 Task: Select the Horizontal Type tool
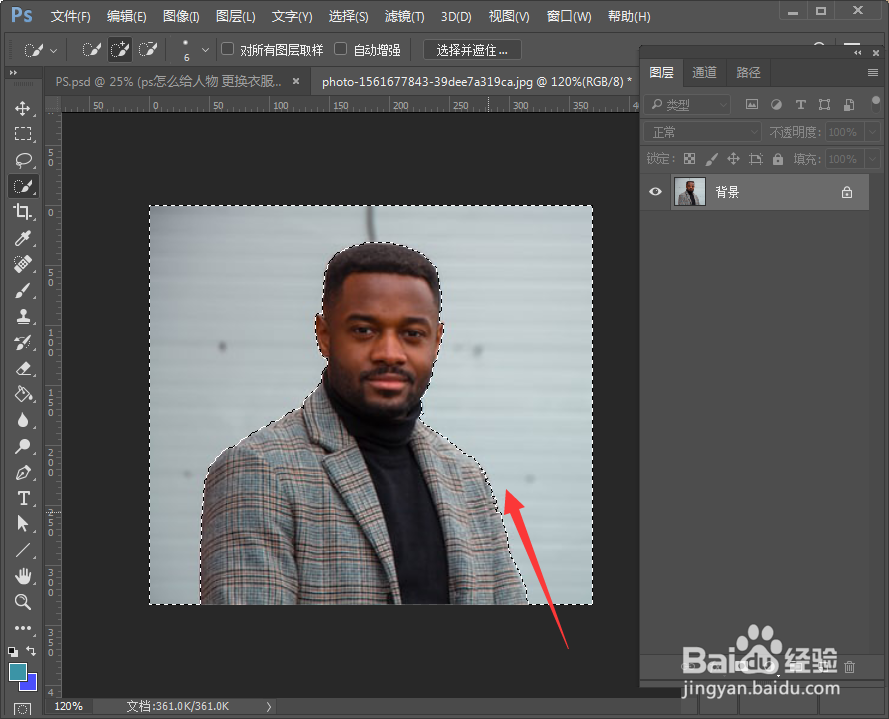click(x=23, y=498)
